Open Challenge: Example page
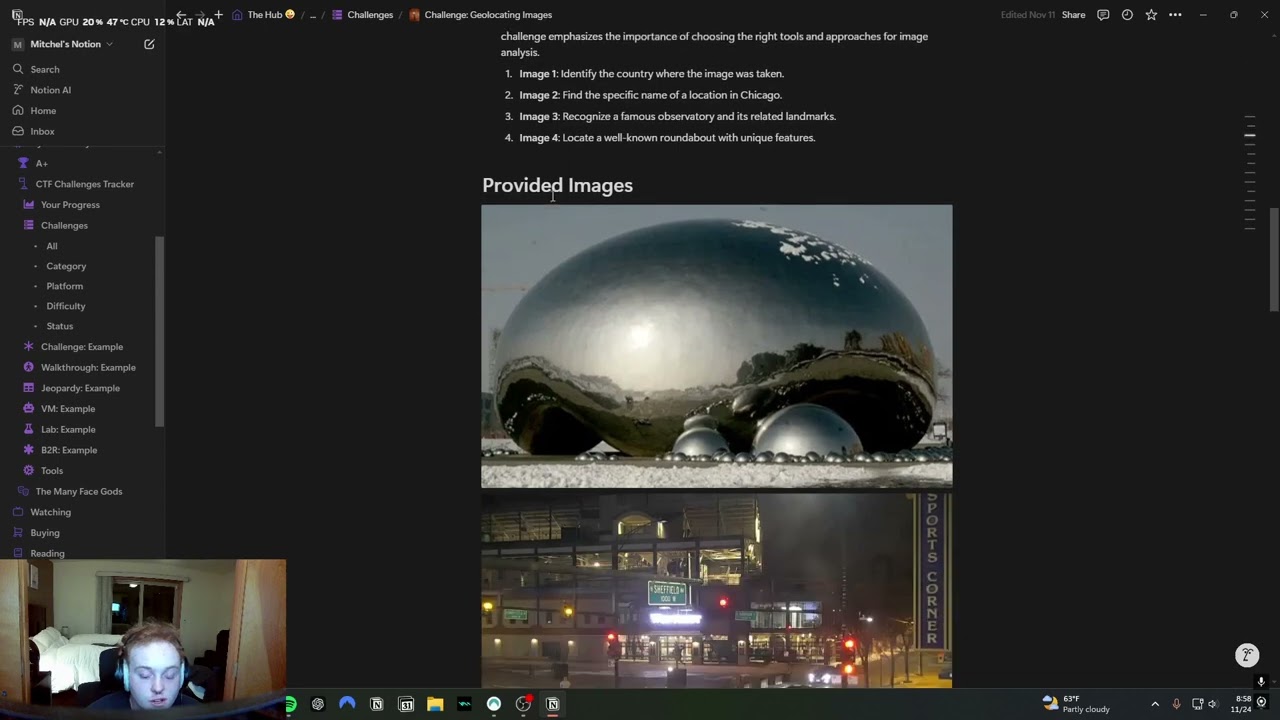This screenshot has height=720, width=1280. click(x=82, y=347)
